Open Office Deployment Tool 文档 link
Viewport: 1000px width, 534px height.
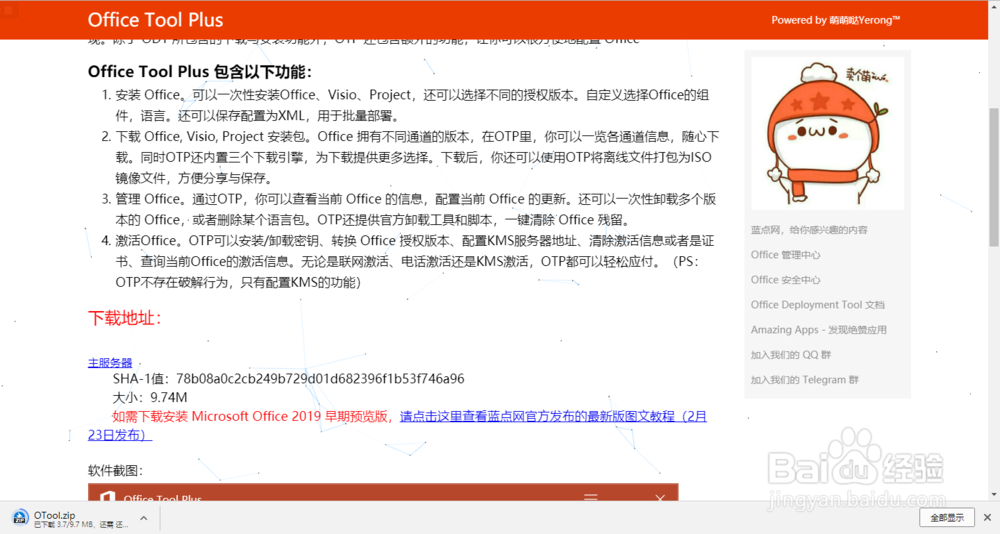click(817, 304)
